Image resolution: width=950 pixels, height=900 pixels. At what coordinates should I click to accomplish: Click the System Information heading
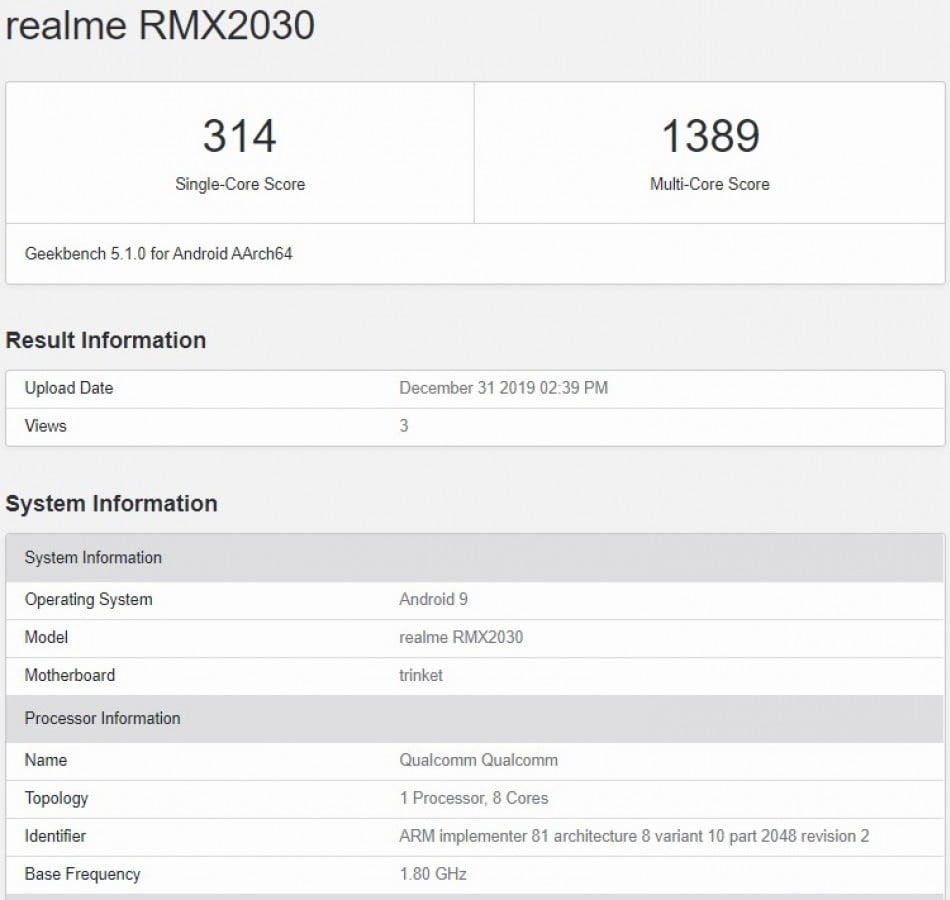pyautogui.click(x=112, y=504)
